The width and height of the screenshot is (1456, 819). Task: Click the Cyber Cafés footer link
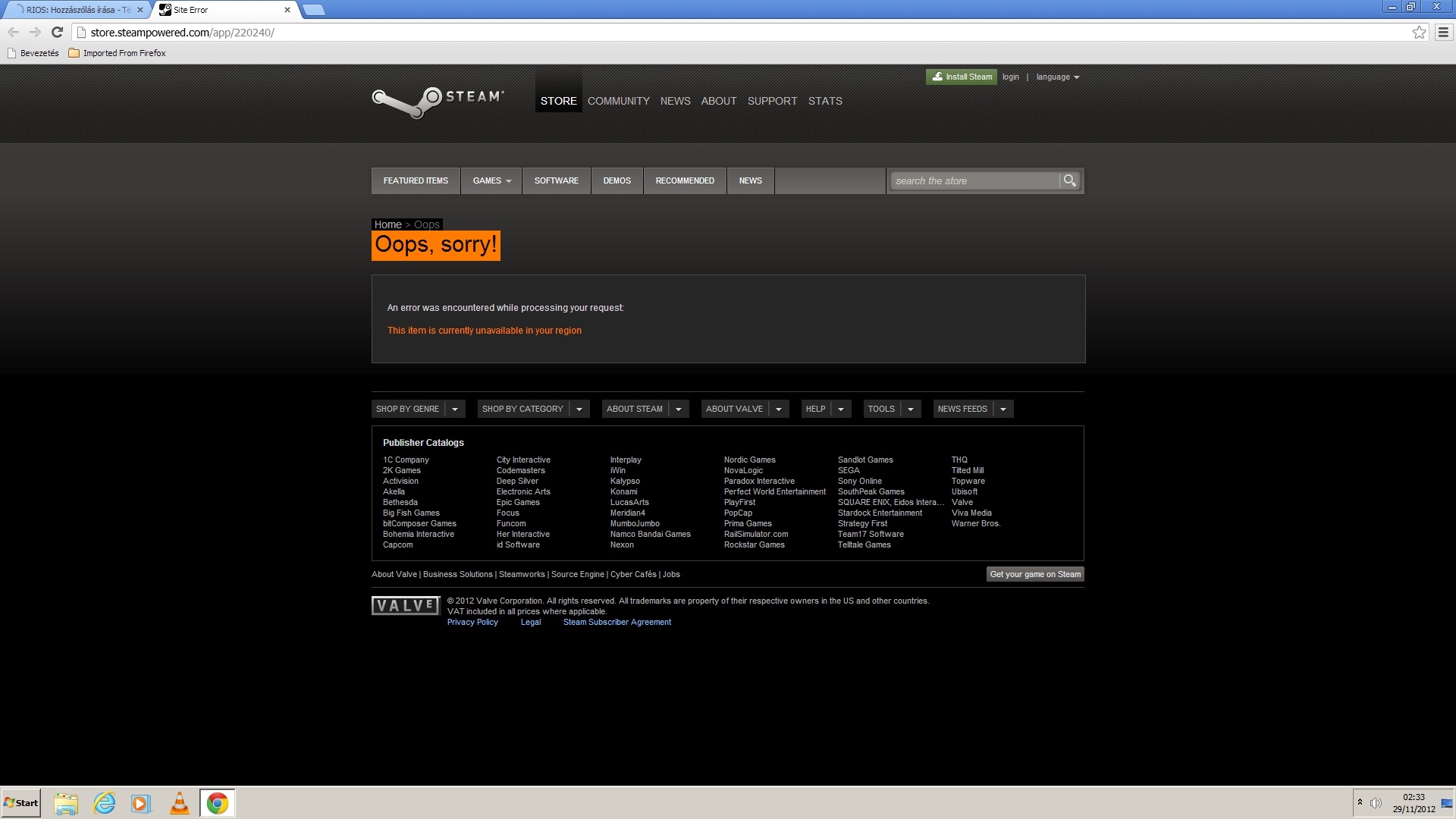(x=633, y=574)
